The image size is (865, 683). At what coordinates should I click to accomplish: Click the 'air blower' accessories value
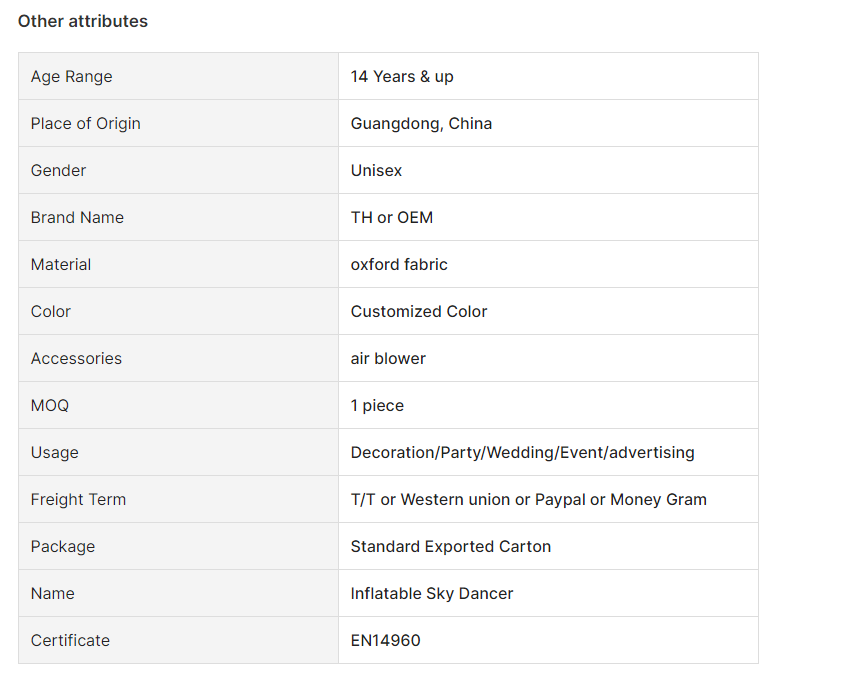coord(388,359)
